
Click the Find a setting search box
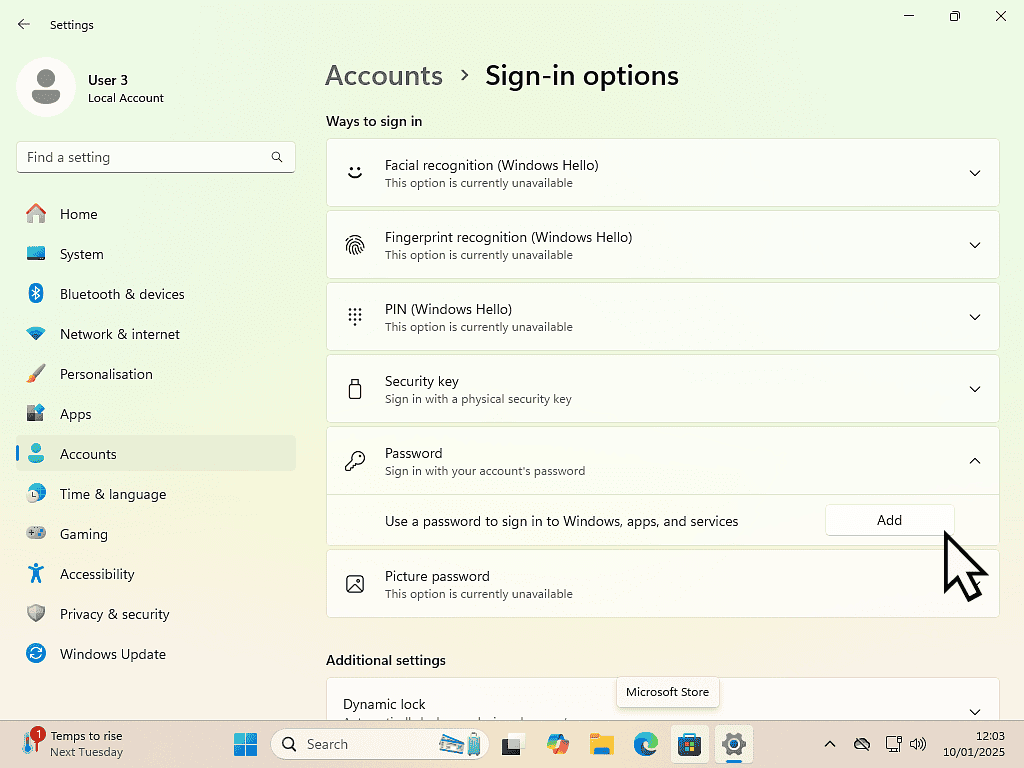(145, 157)
